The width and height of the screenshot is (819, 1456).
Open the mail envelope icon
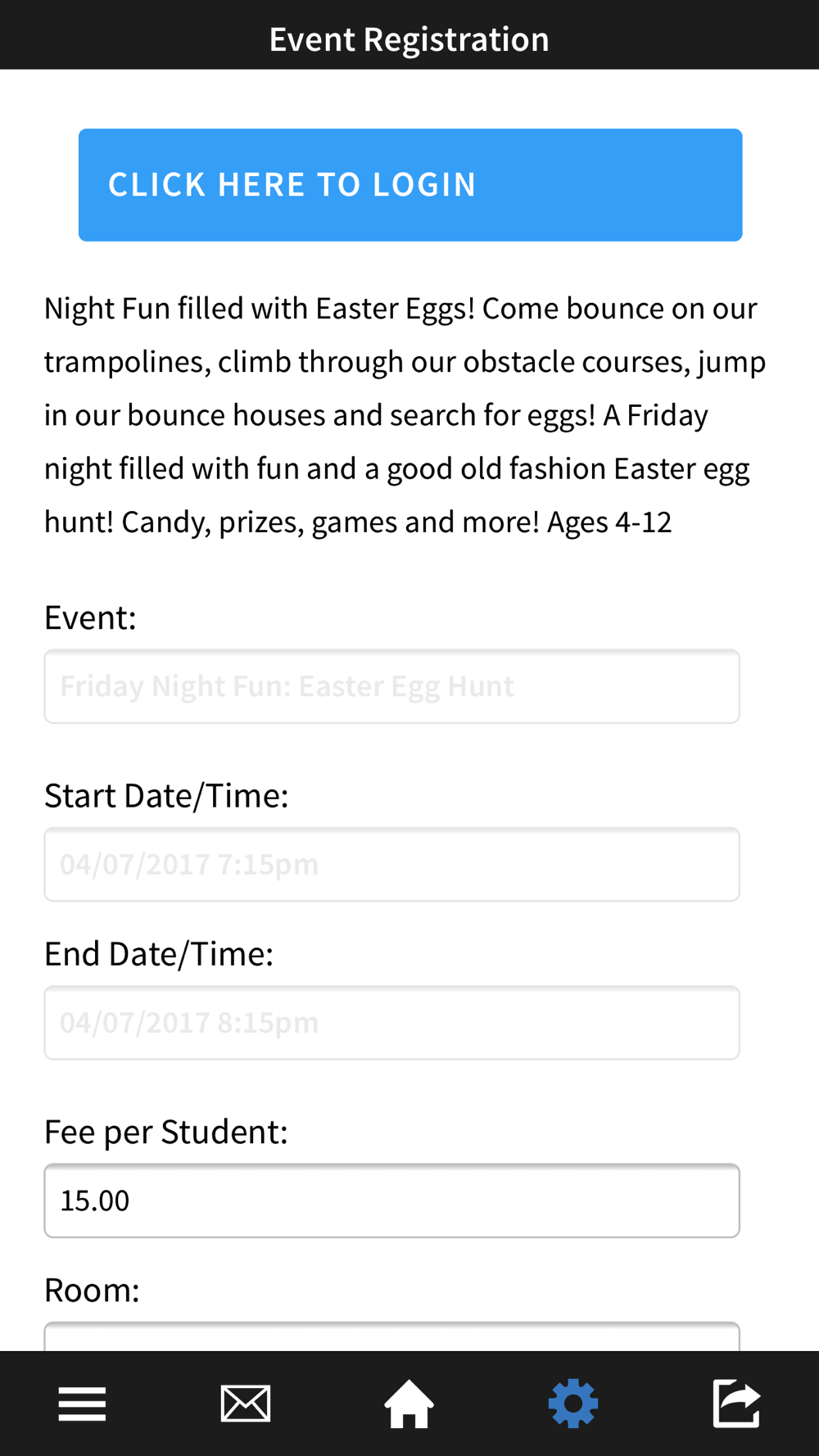pyautogui.click(x=246, y=1404)
